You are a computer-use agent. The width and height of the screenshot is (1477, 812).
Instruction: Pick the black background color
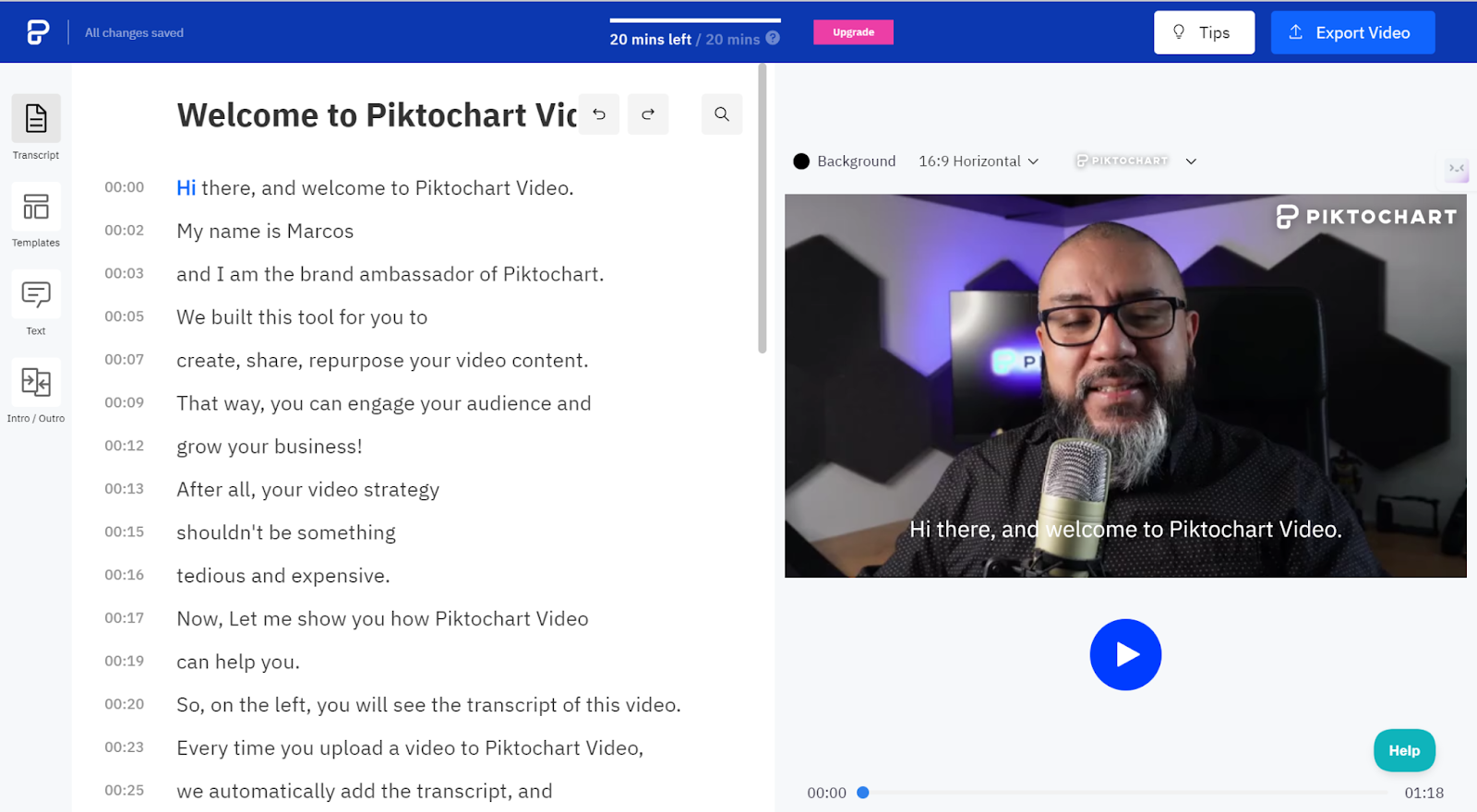pos(801,161)
